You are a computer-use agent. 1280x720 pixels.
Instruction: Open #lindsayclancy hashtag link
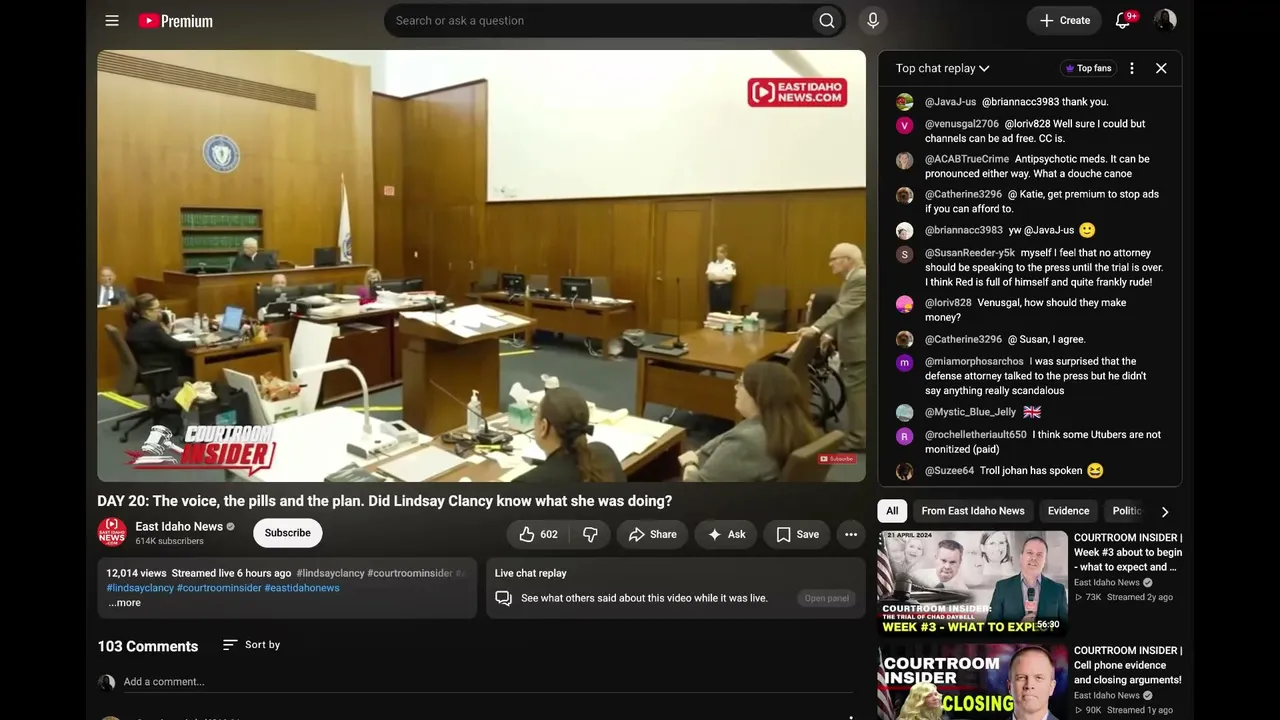(x=140, y=588)
